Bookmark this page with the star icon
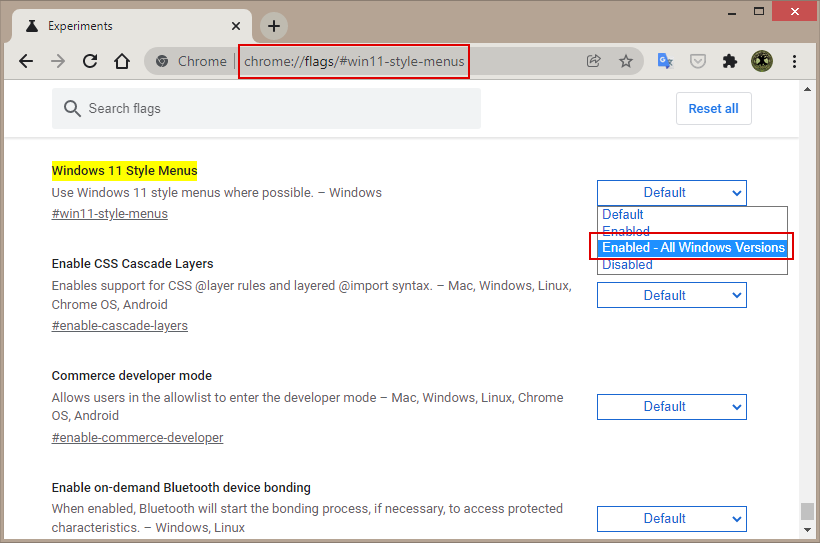The height and width of the screenshot is (543, 820). pos(625,61)
